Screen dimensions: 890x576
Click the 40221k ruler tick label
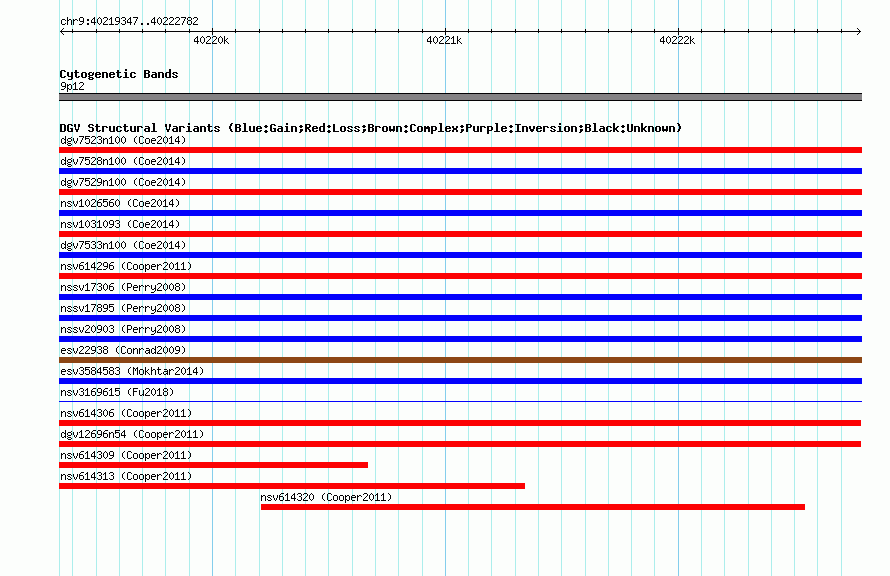pos(444,40)
